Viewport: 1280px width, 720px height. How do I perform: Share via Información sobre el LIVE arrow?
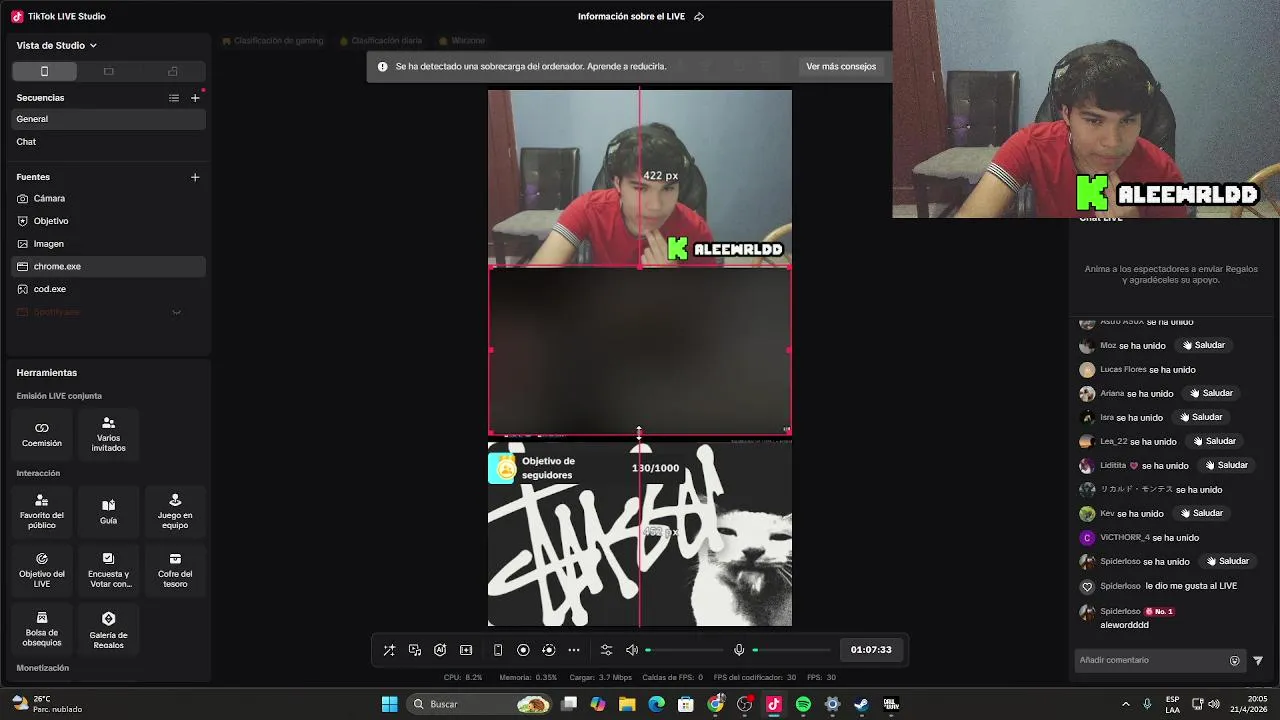point(699,16)
